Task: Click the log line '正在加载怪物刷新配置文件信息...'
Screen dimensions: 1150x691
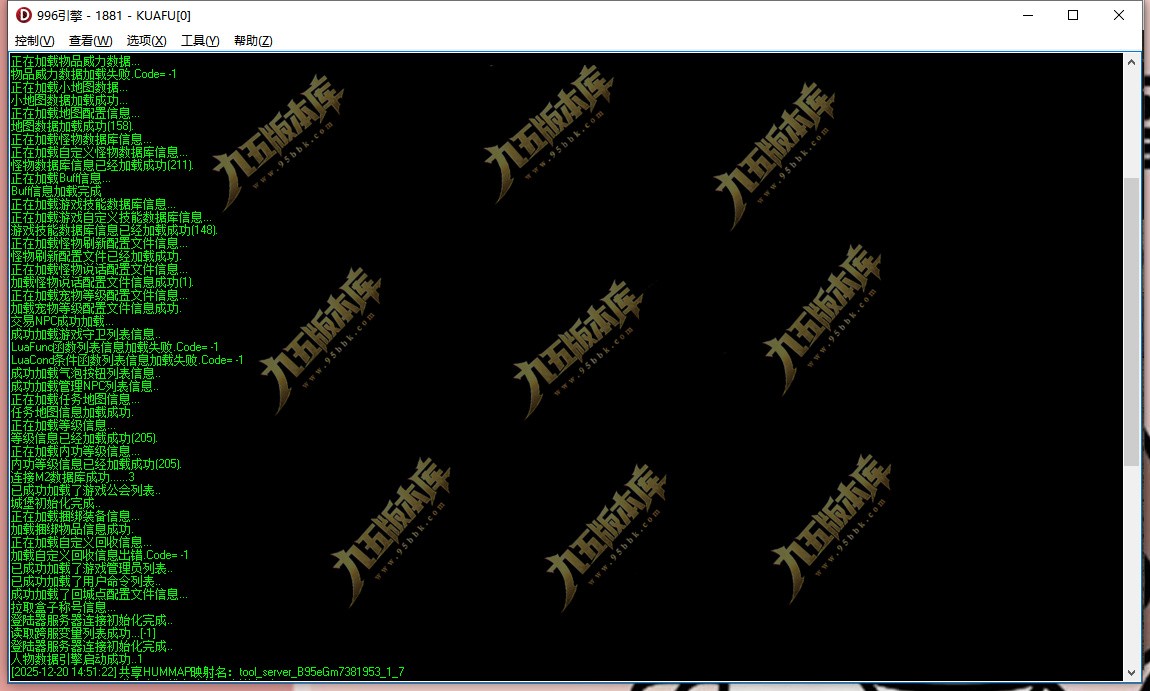Action: (99, 244)
